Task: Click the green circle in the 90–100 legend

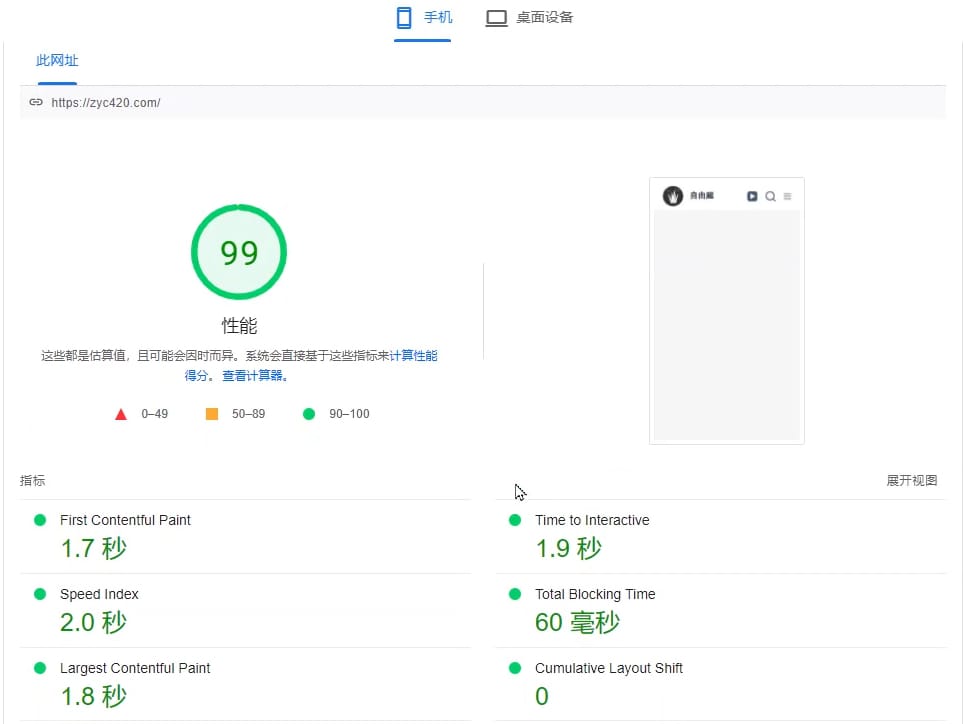Action: 309,413
